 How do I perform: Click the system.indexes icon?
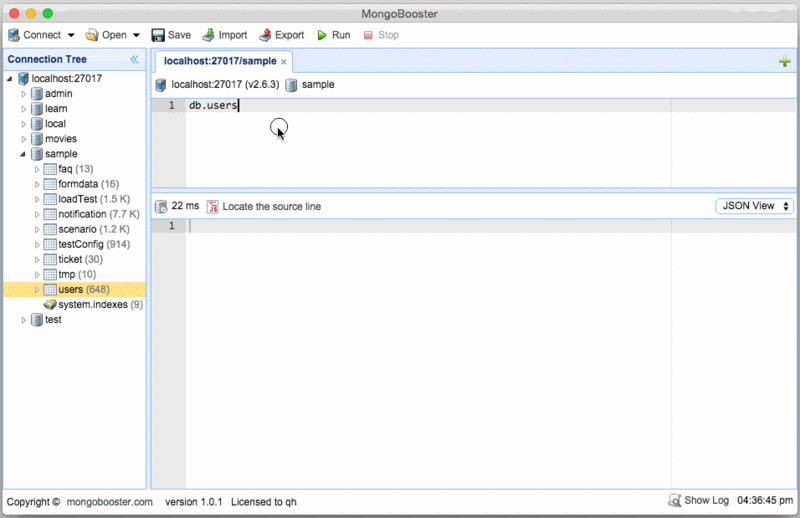click(x=50, y=305)
